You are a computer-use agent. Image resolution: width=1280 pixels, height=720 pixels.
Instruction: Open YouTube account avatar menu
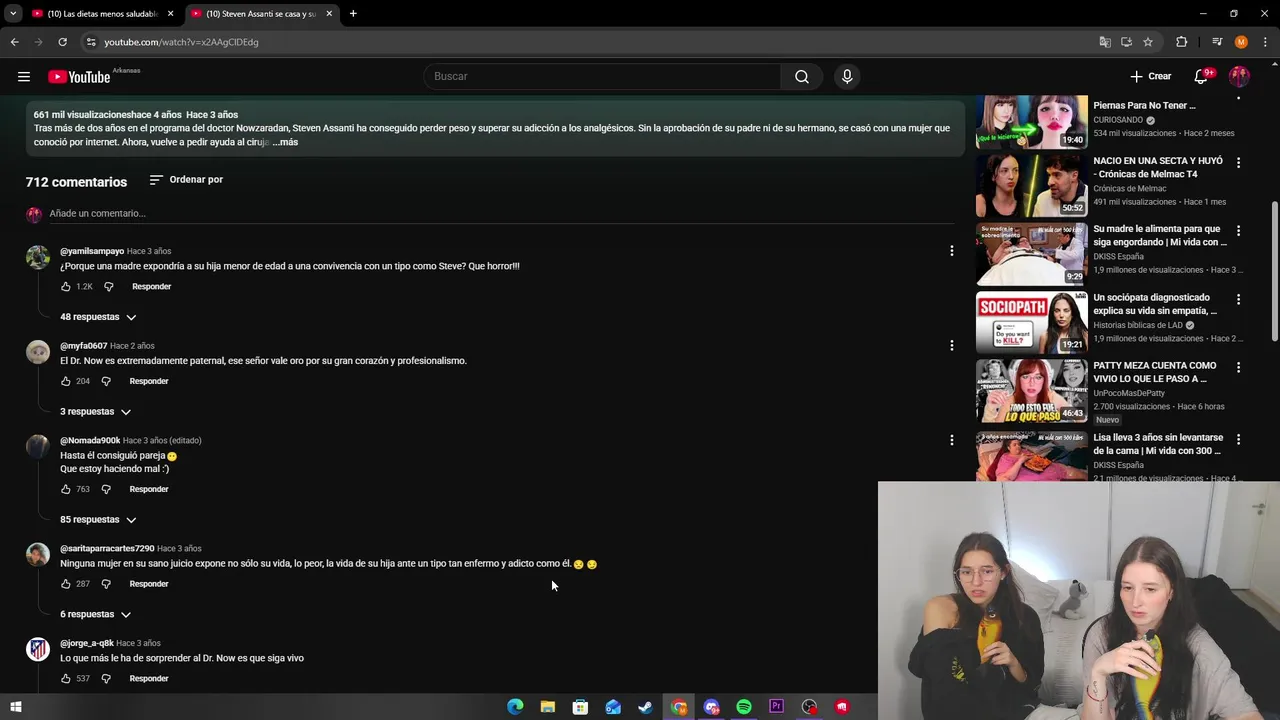[x=1239, y=77]
